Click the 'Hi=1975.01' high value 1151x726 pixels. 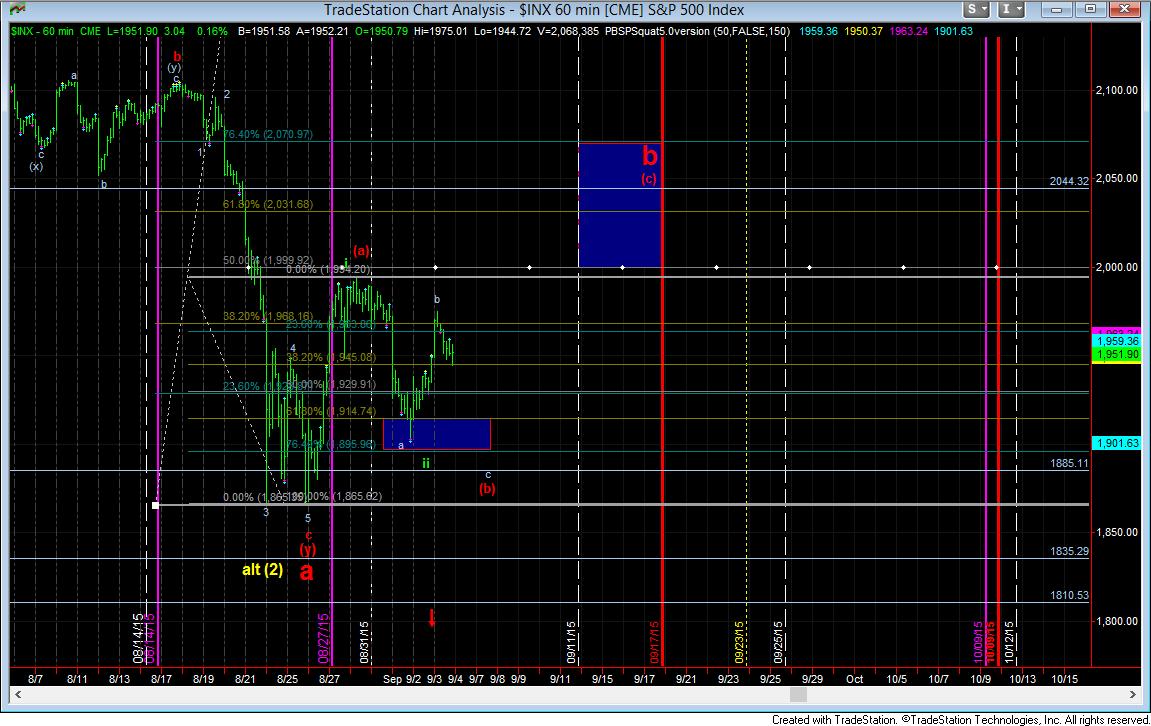[x=440, y=32]
